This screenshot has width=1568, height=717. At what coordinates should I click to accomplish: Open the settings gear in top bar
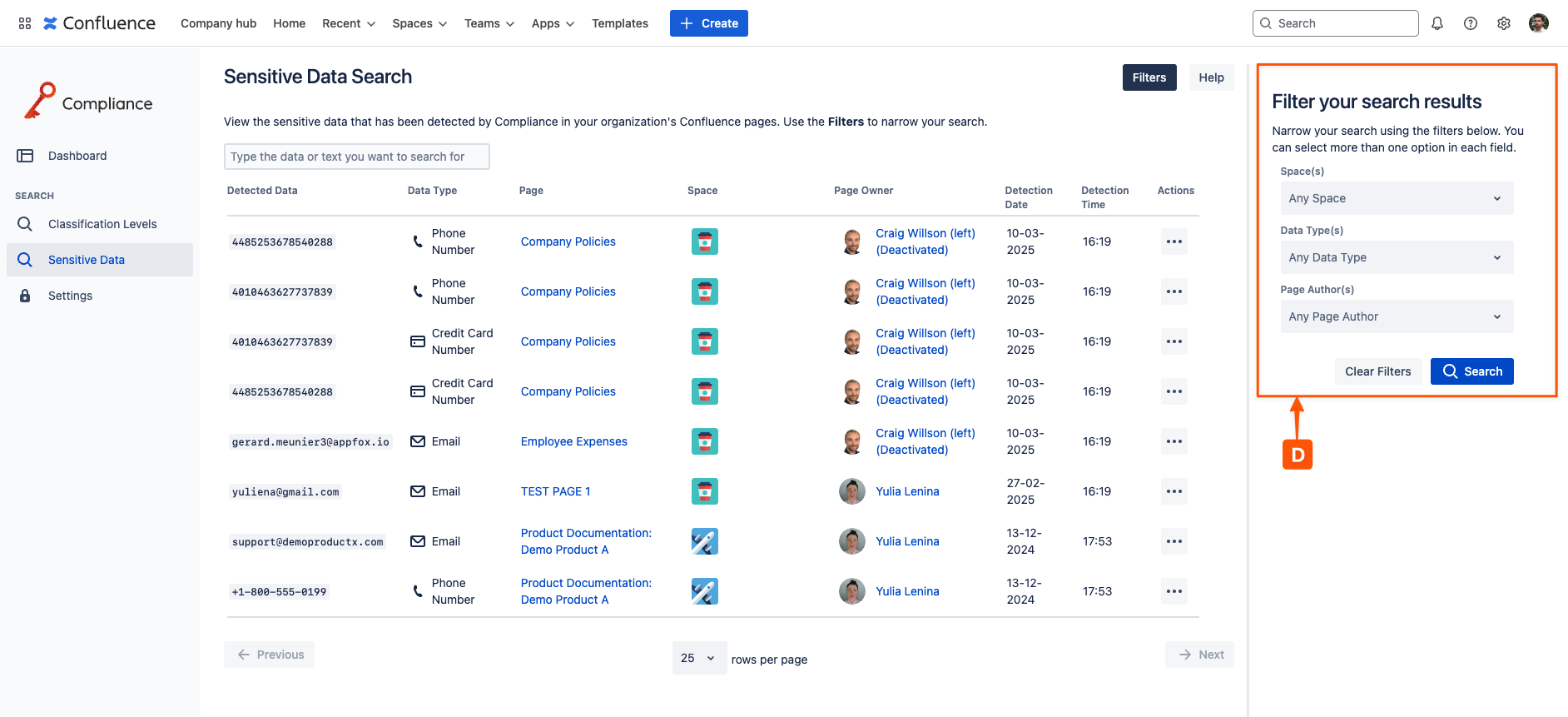coord(1503,23)
